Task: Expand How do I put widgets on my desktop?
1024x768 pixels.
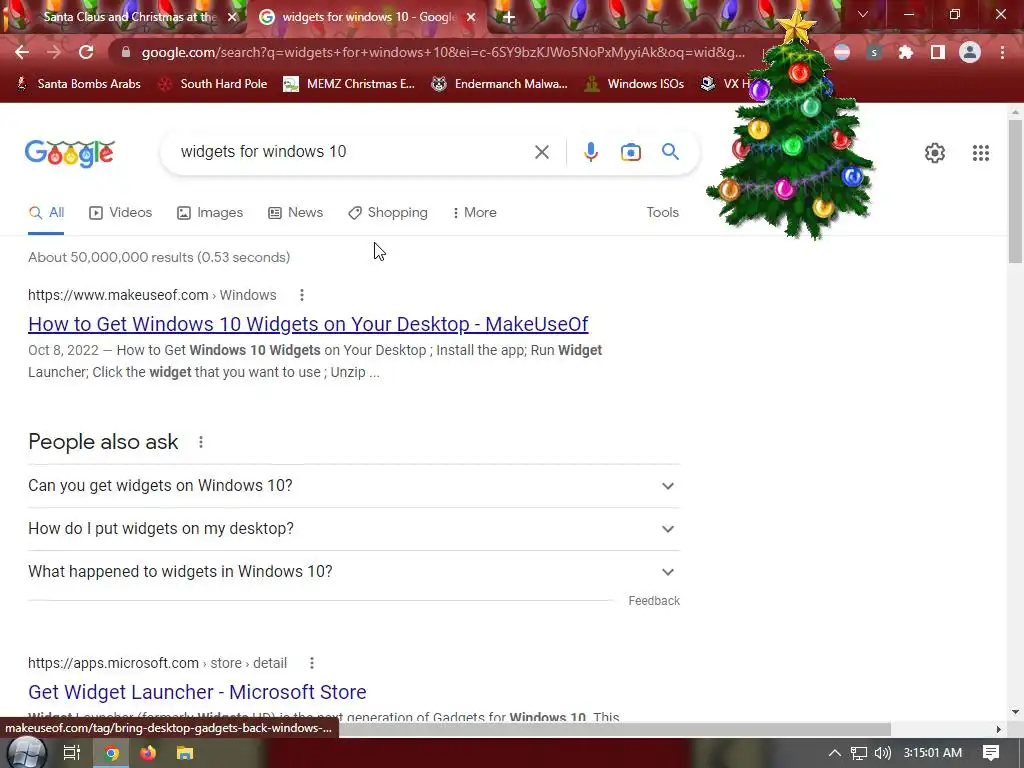Action: tap(354, 529)
